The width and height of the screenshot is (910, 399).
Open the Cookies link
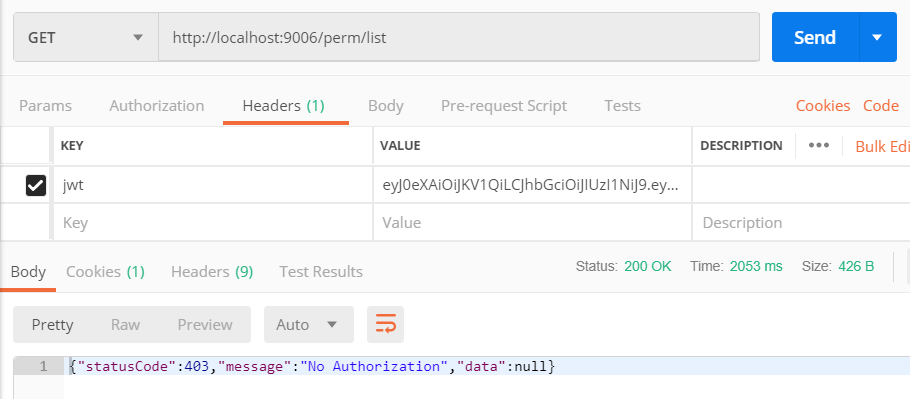823,106
